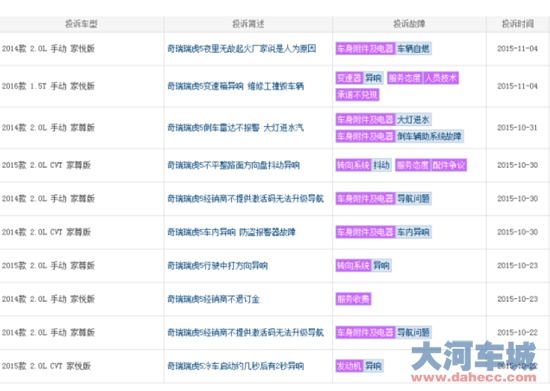Open complaint 冷车启动的几秒后有2秒异响

[235, 366]
